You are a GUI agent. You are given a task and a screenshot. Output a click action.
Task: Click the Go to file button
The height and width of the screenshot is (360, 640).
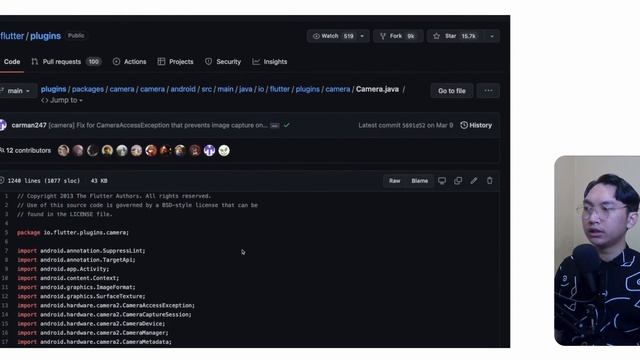coord(451,91)
